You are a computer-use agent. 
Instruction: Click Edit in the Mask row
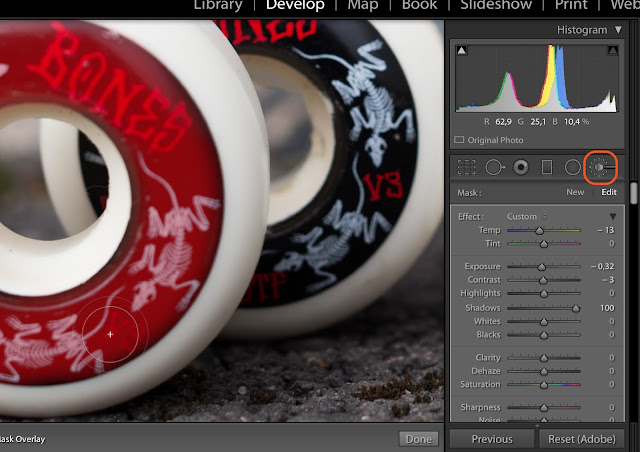[x=609, y=192]
